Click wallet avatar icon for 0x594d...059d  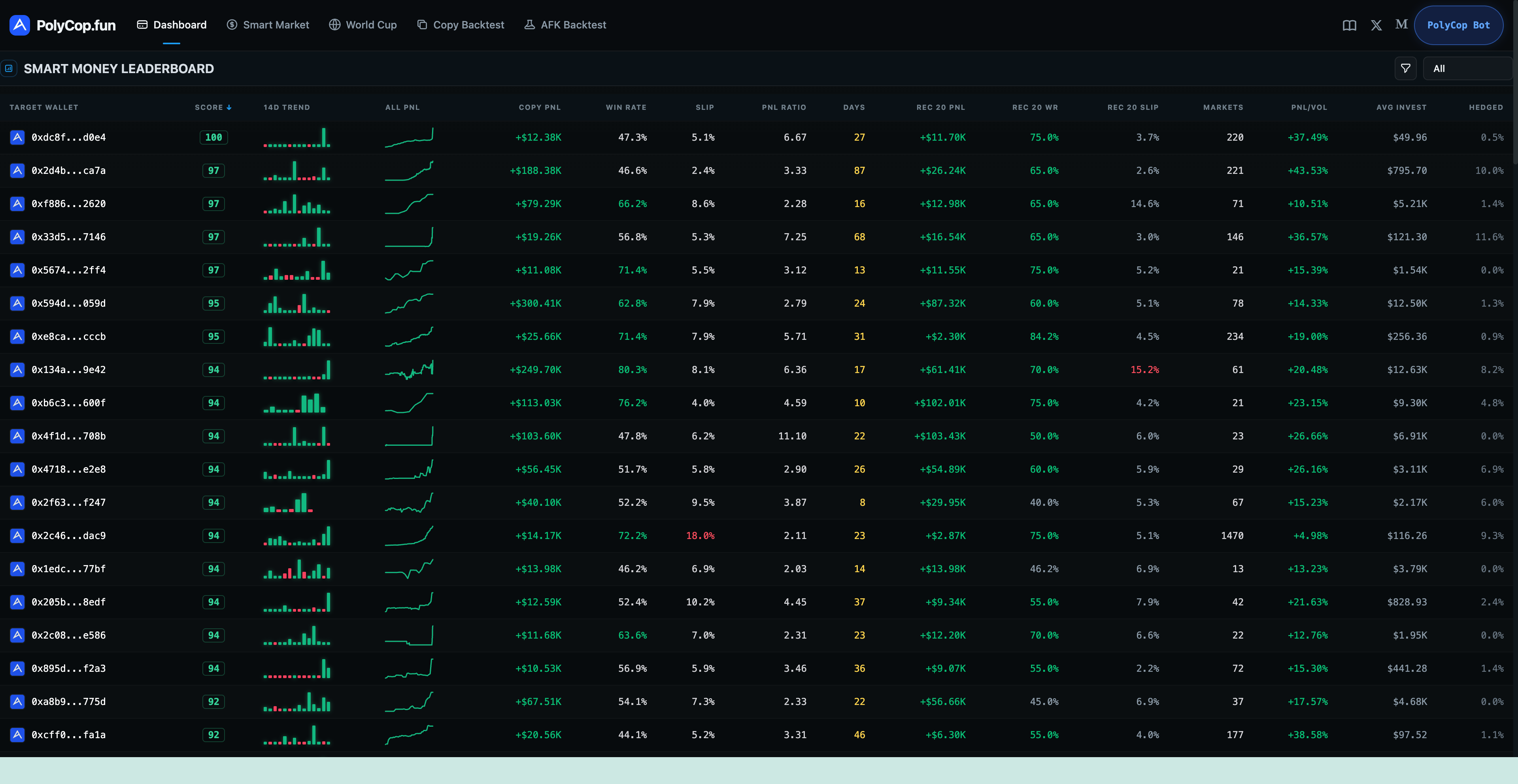pyautogui.click(x=18, y=303)
